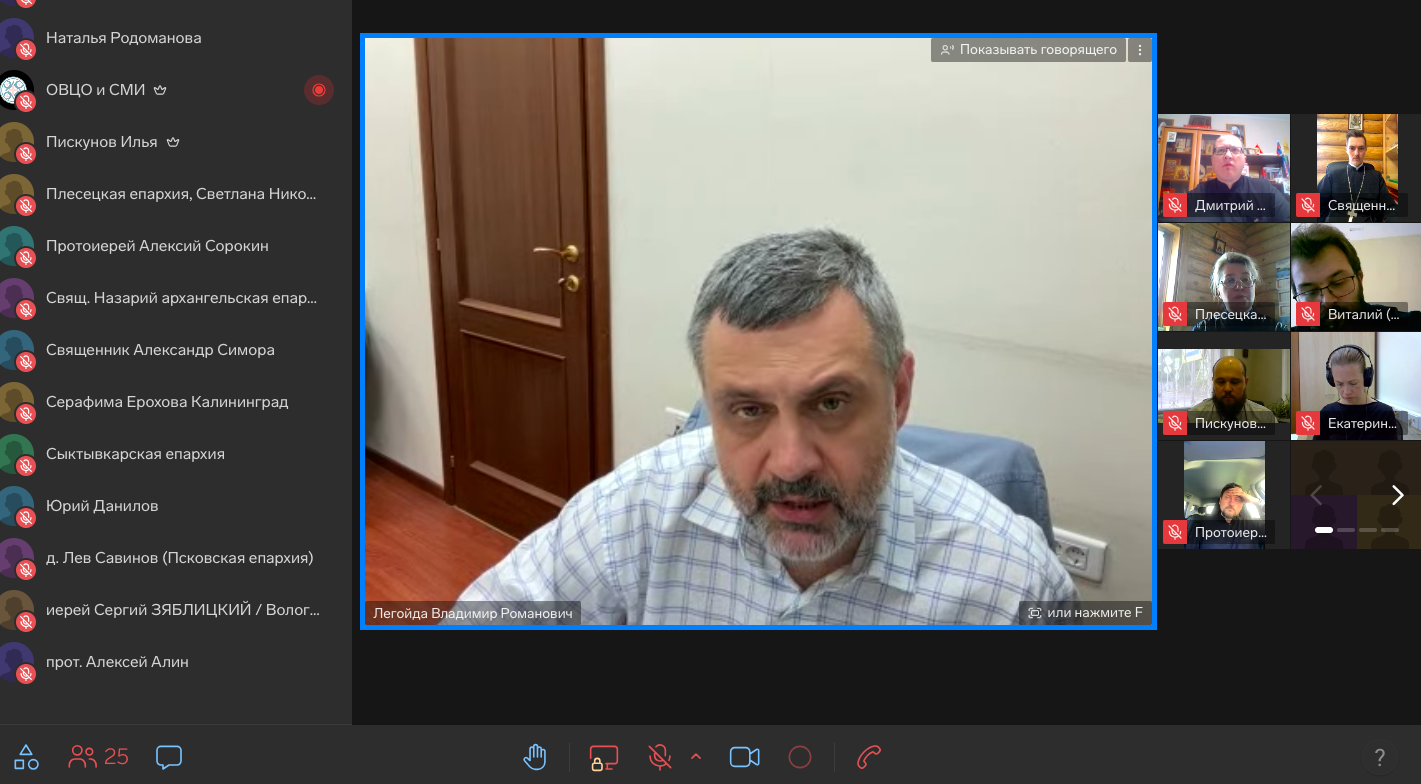Toggle the microphone mute button

660,757
